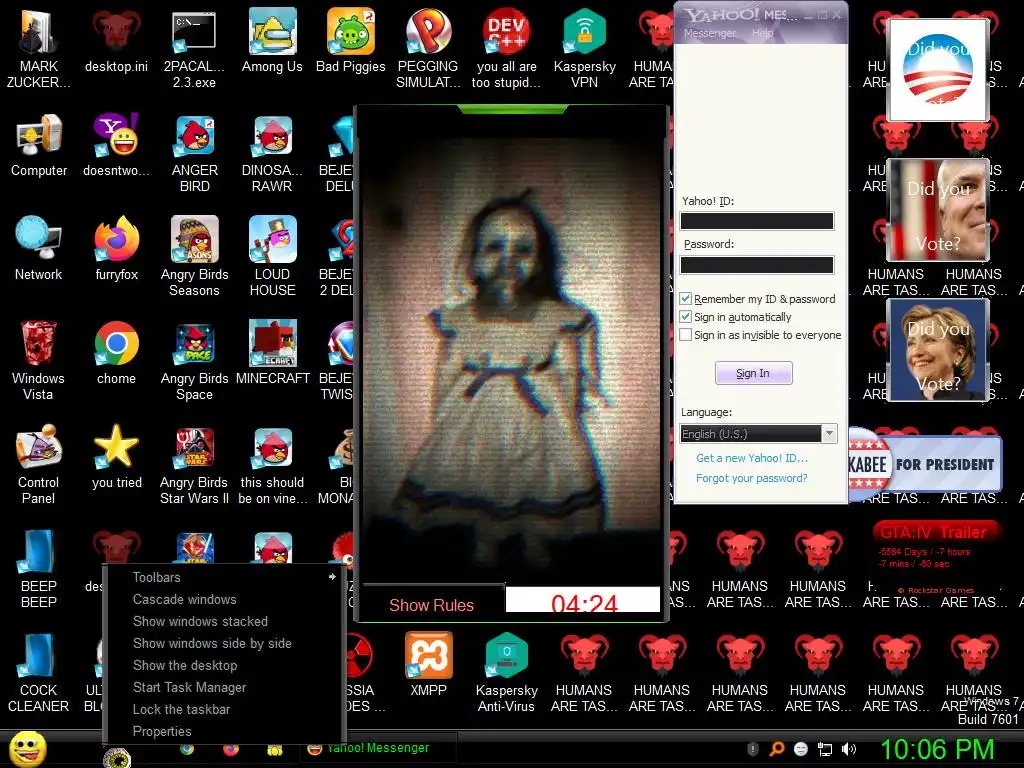Screen dimensions: 1024x768
Task: Open the MARK ZUCKER... desktop icon
Action: tap(39, 49)
